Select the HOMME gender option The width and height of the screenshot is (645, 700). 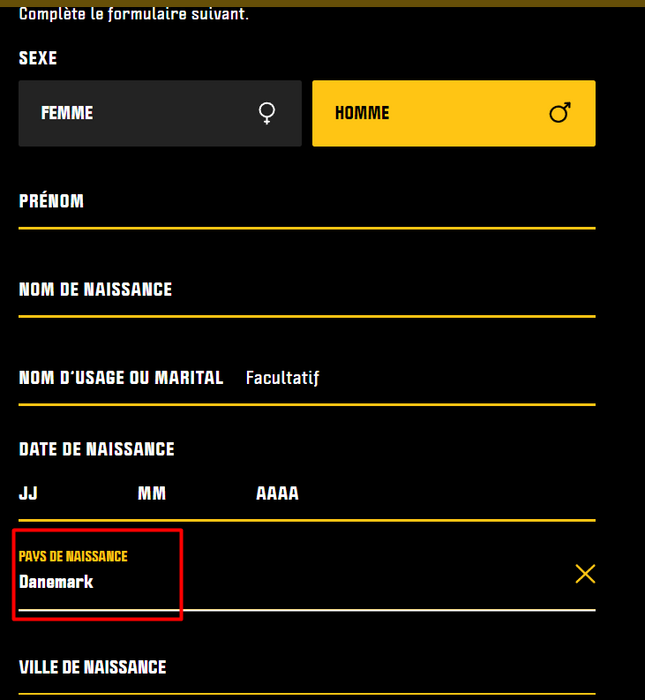click(x=453, y=114)
